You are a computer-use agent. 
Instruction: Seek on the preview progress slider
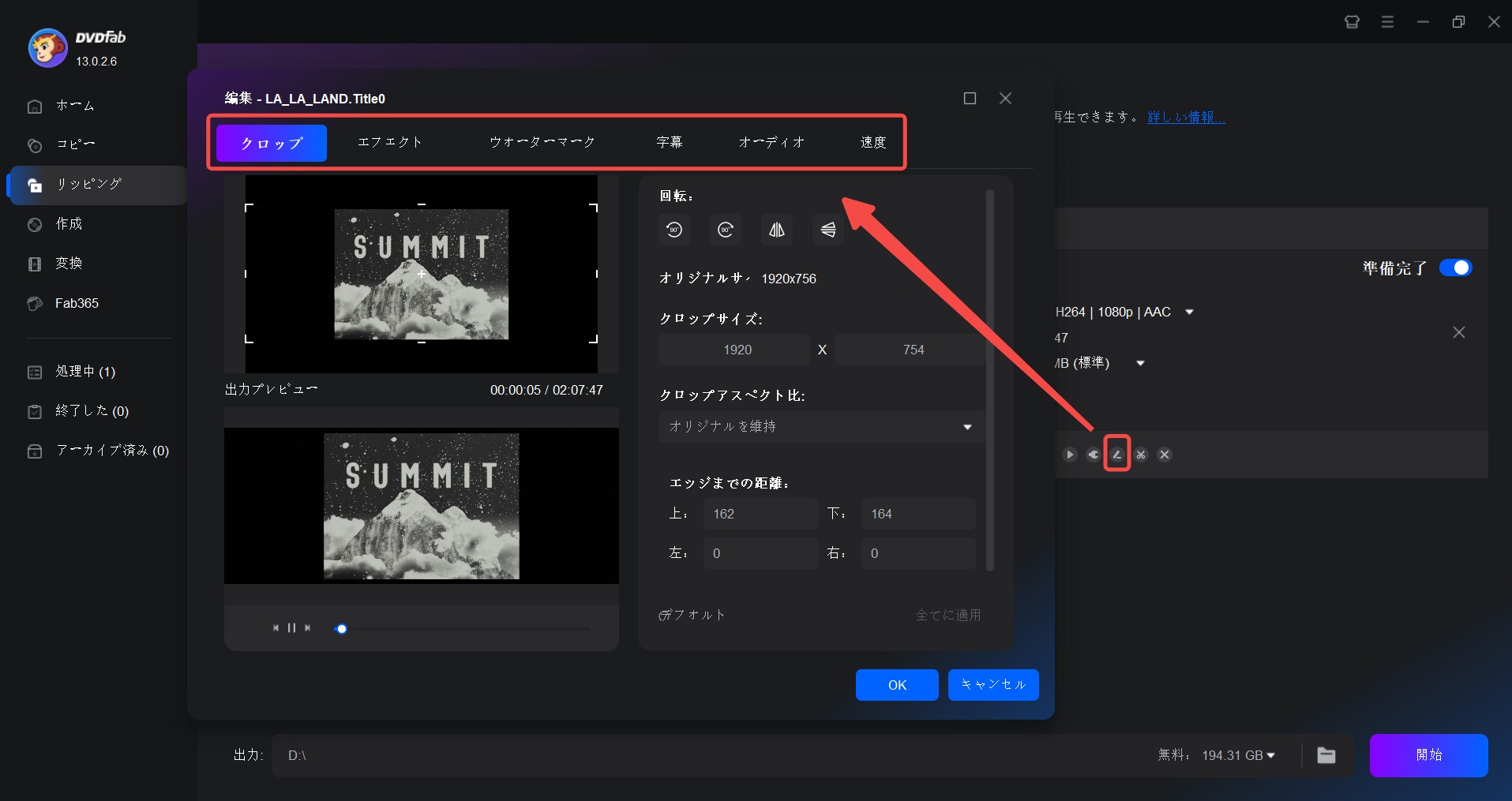[x=463, y=629]
